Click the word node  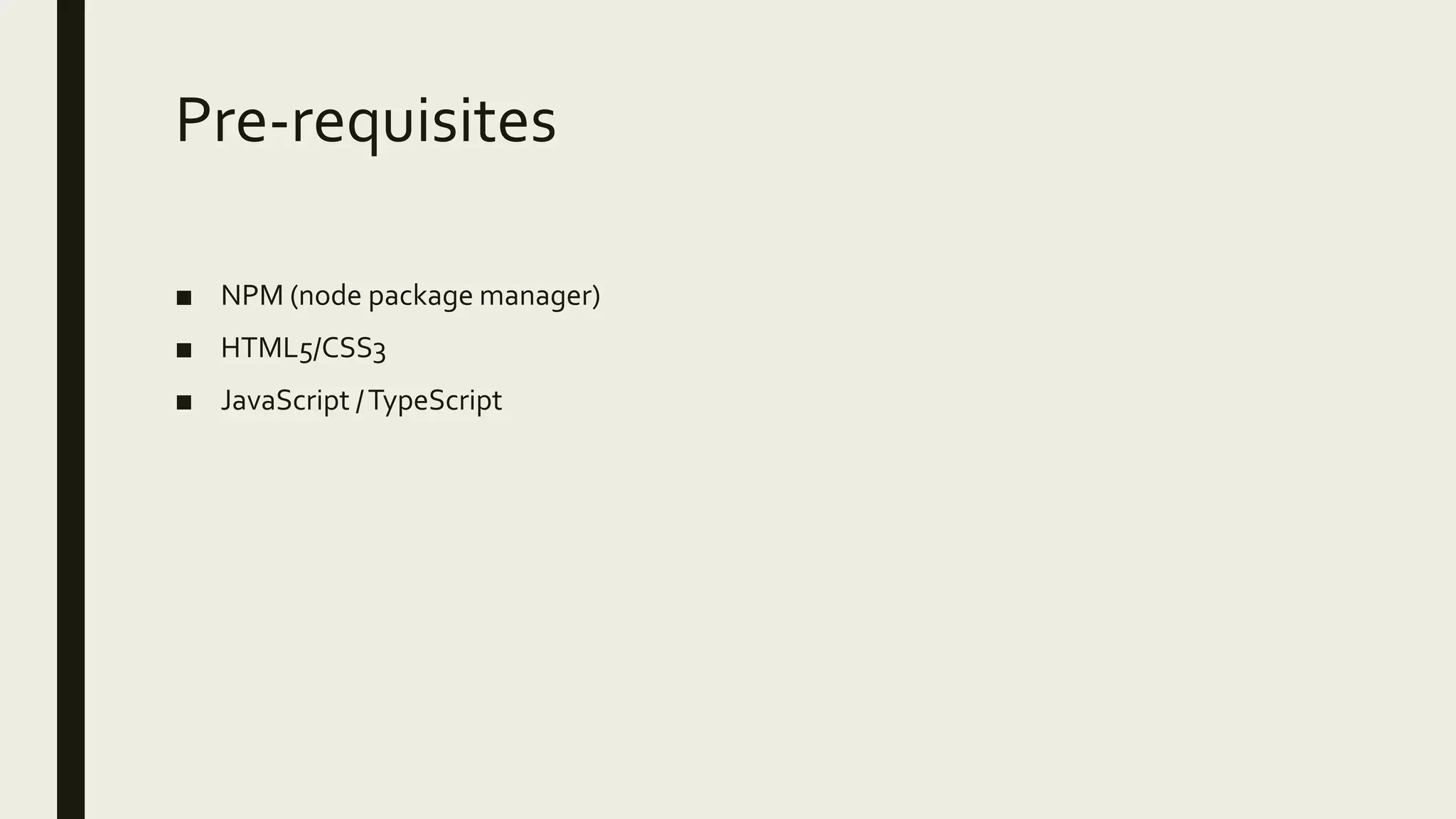[x=330, y=296]
